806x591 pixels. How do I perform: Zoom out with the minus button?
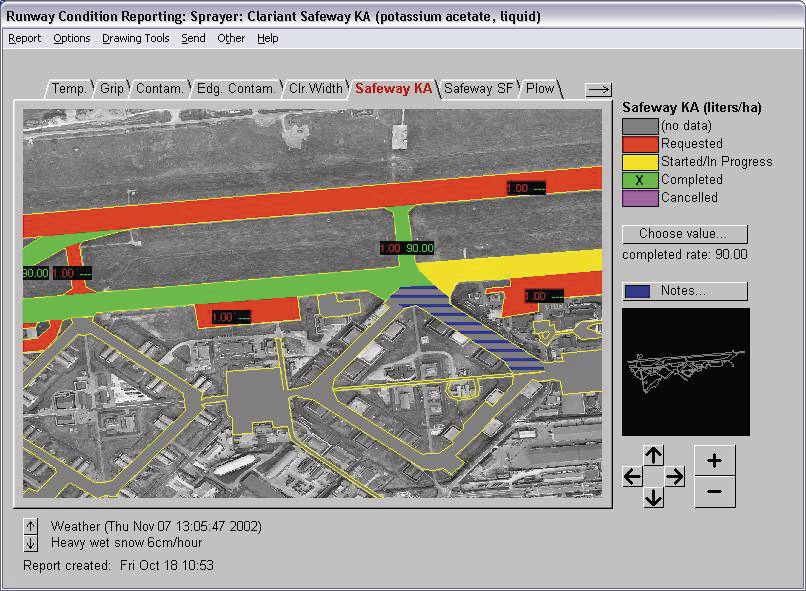click(714, 492)
